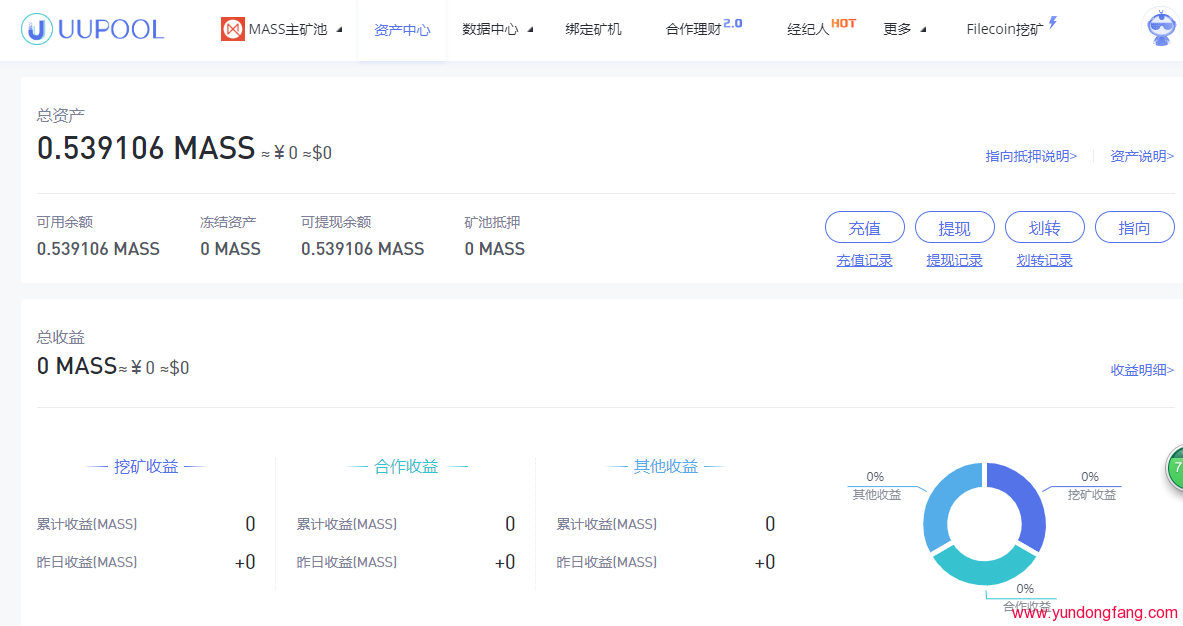
Task: Open the robot avatar icon
Action: point(1160,28)
